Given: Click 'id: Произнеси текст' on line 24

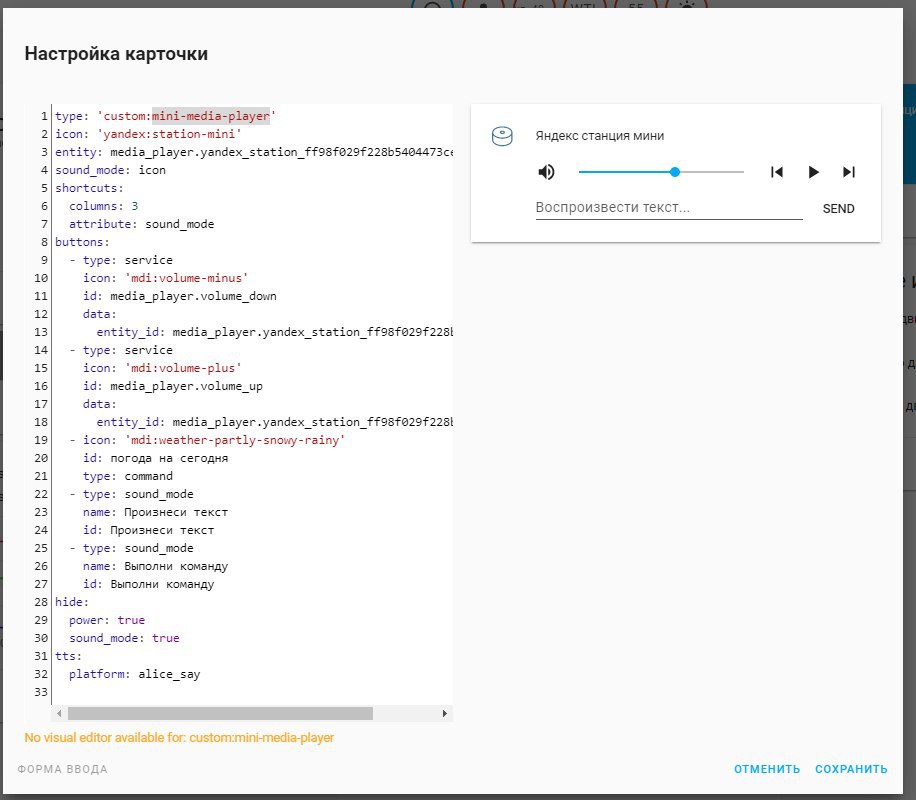Looking at the screenshot, I should pyautogui.click(x=148, y=531).
